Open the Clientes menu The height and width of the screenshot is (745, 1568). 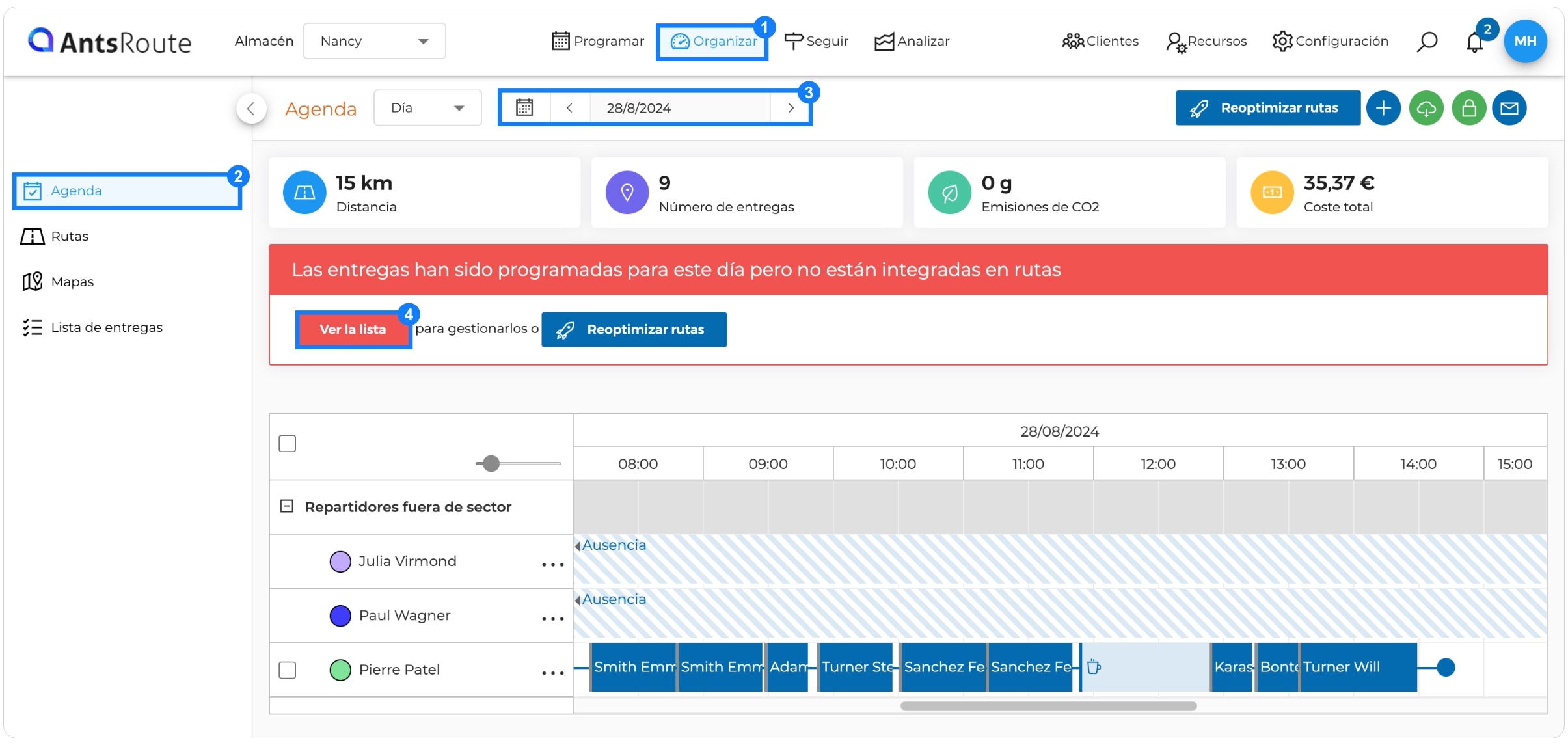1100,41
